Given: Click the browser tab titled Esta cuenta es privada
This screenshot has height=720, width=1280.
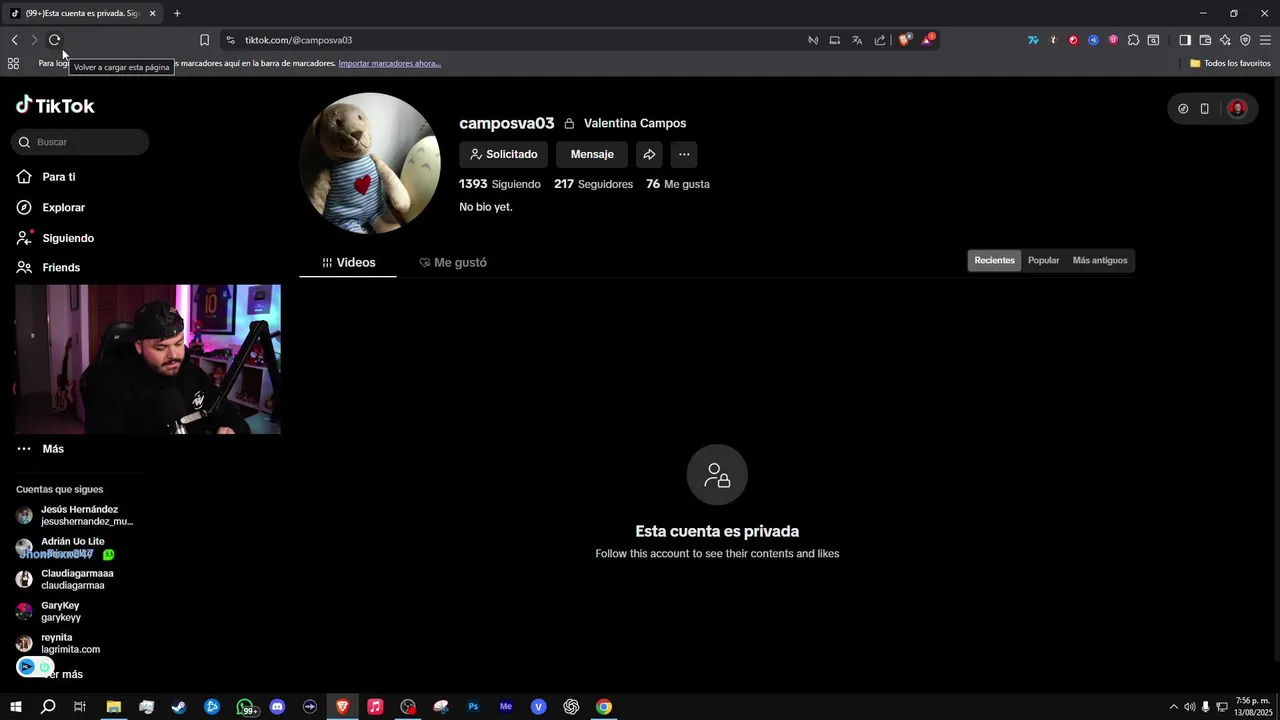Looking at the screenshot, I should pos(82,13).
